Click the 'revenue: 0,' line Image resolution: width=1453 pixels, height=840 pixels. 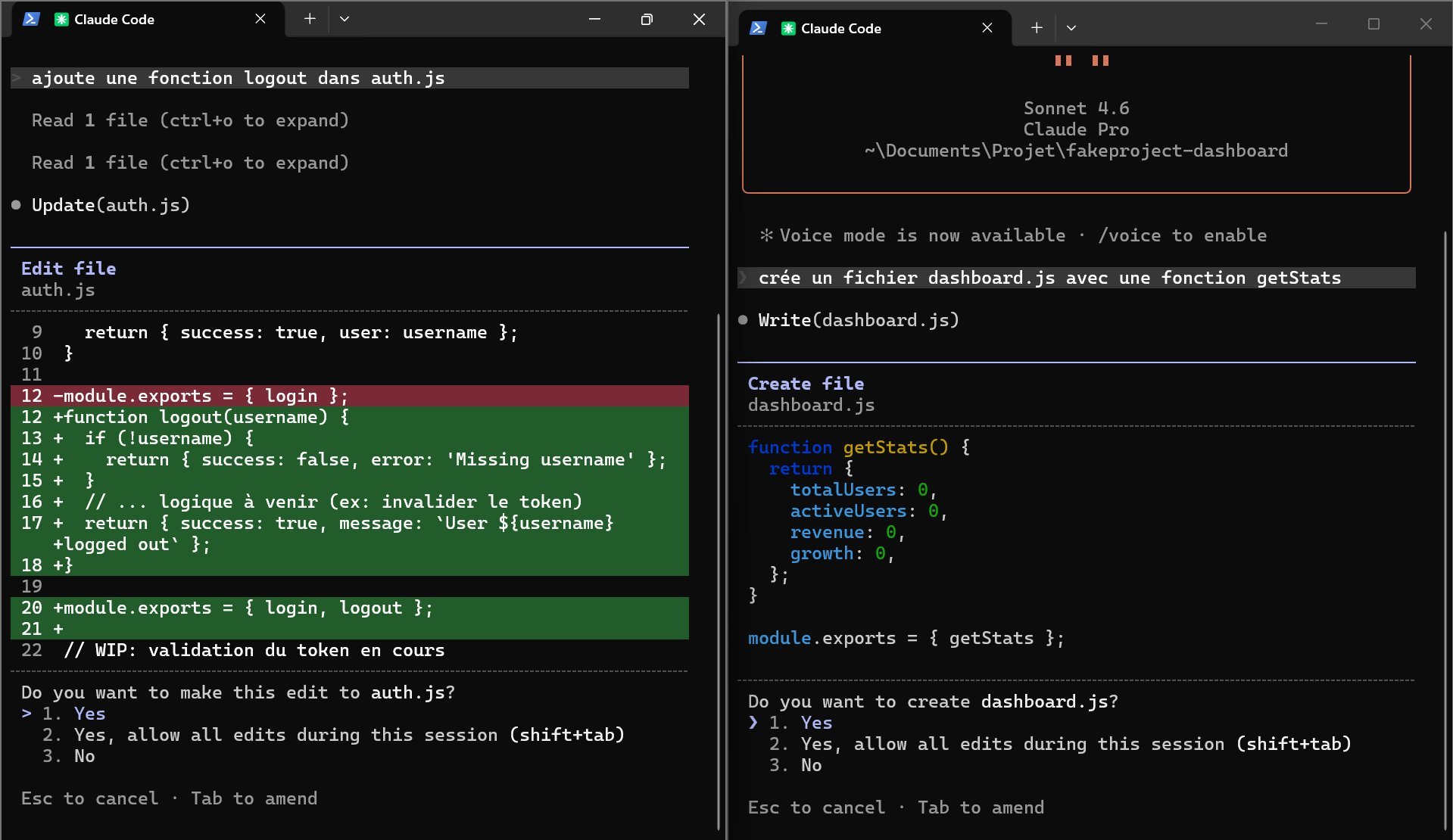848,532
